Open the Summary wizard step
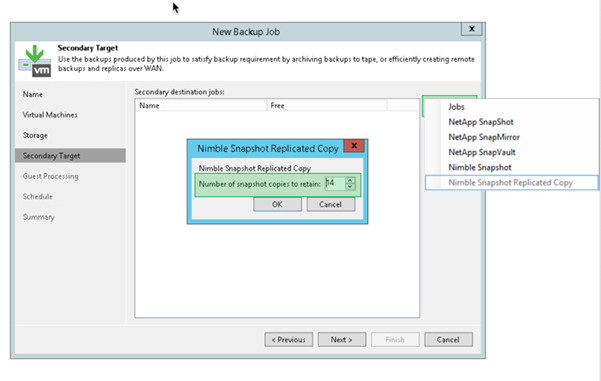 [39, 217]
